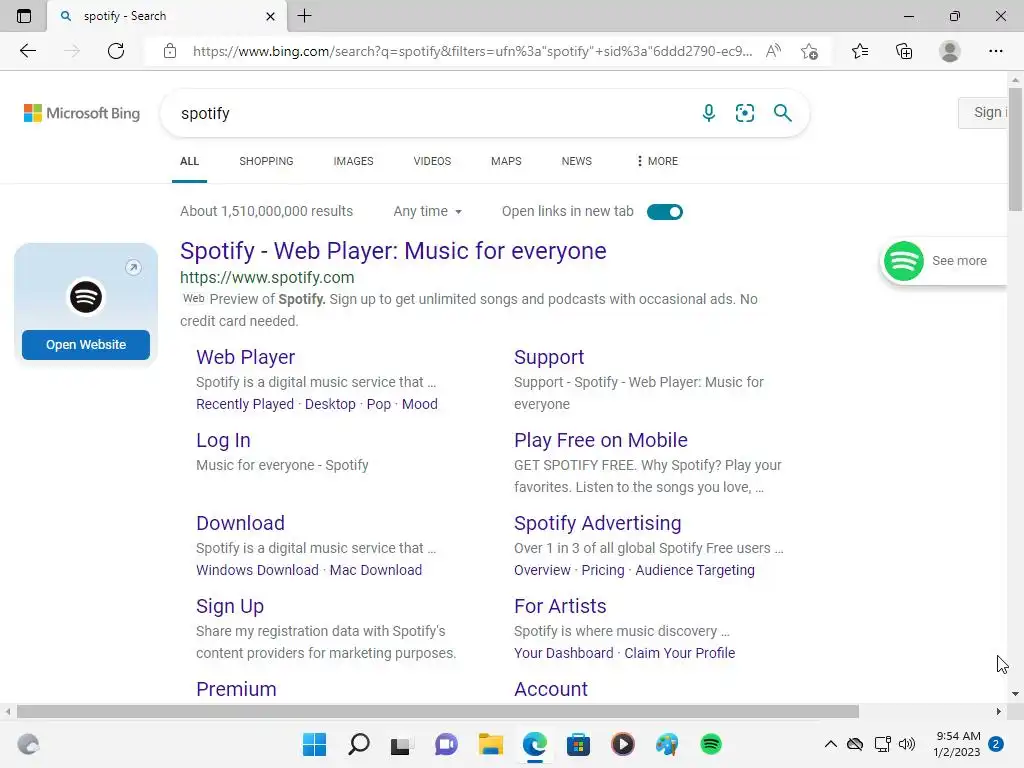Open the media player taskbar icon

(x=622, y=744)
